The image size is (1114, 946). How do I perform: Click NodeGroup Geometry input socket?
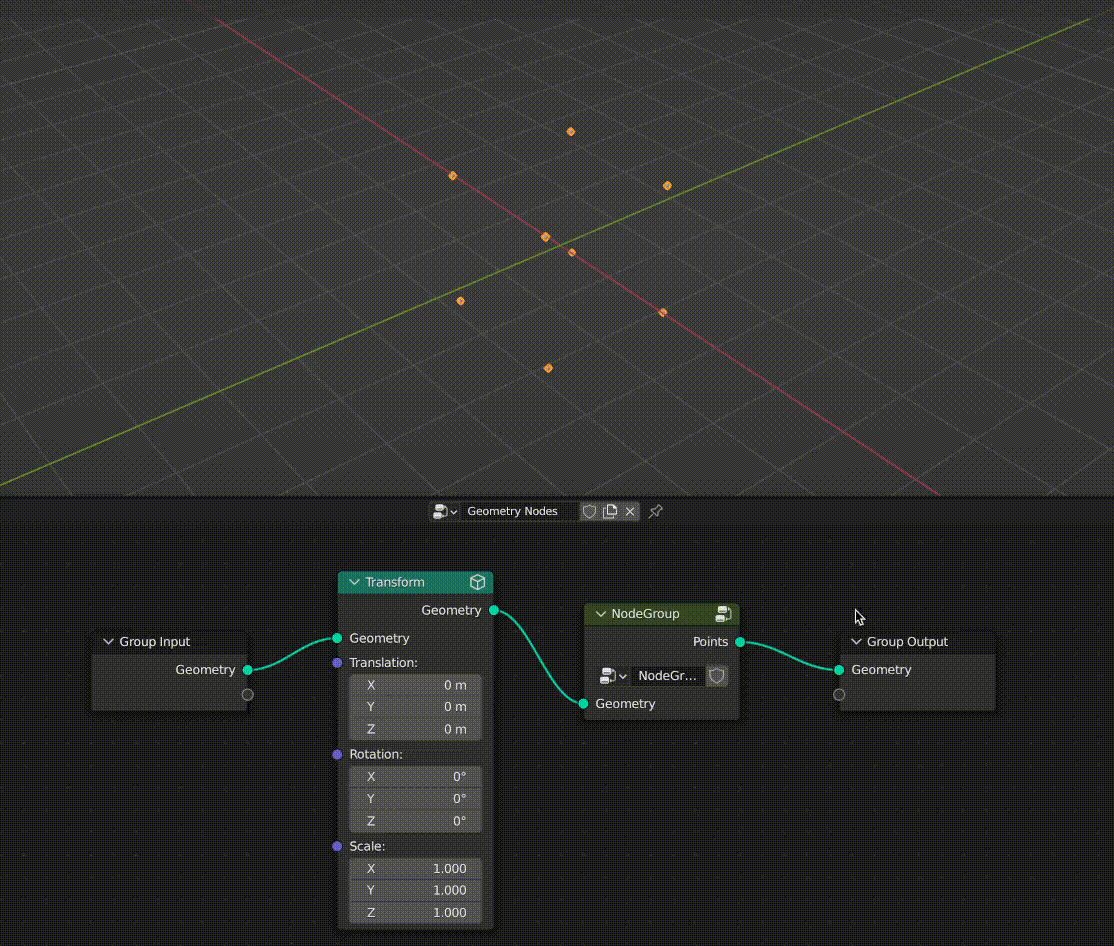[x=583, y=704]
